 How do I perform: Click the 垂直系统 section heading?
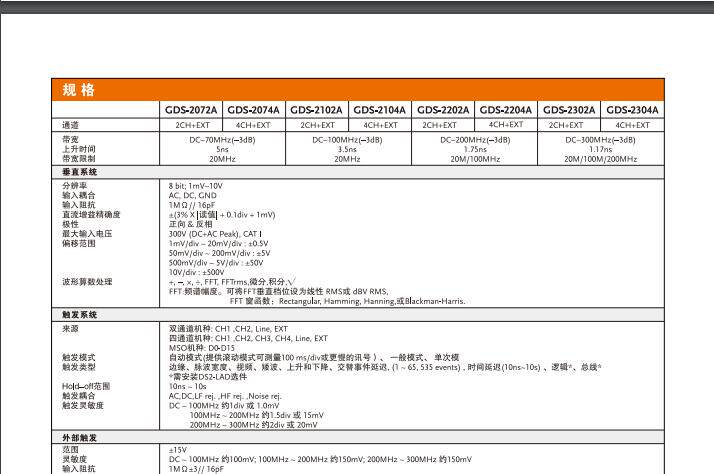point(79,172)
